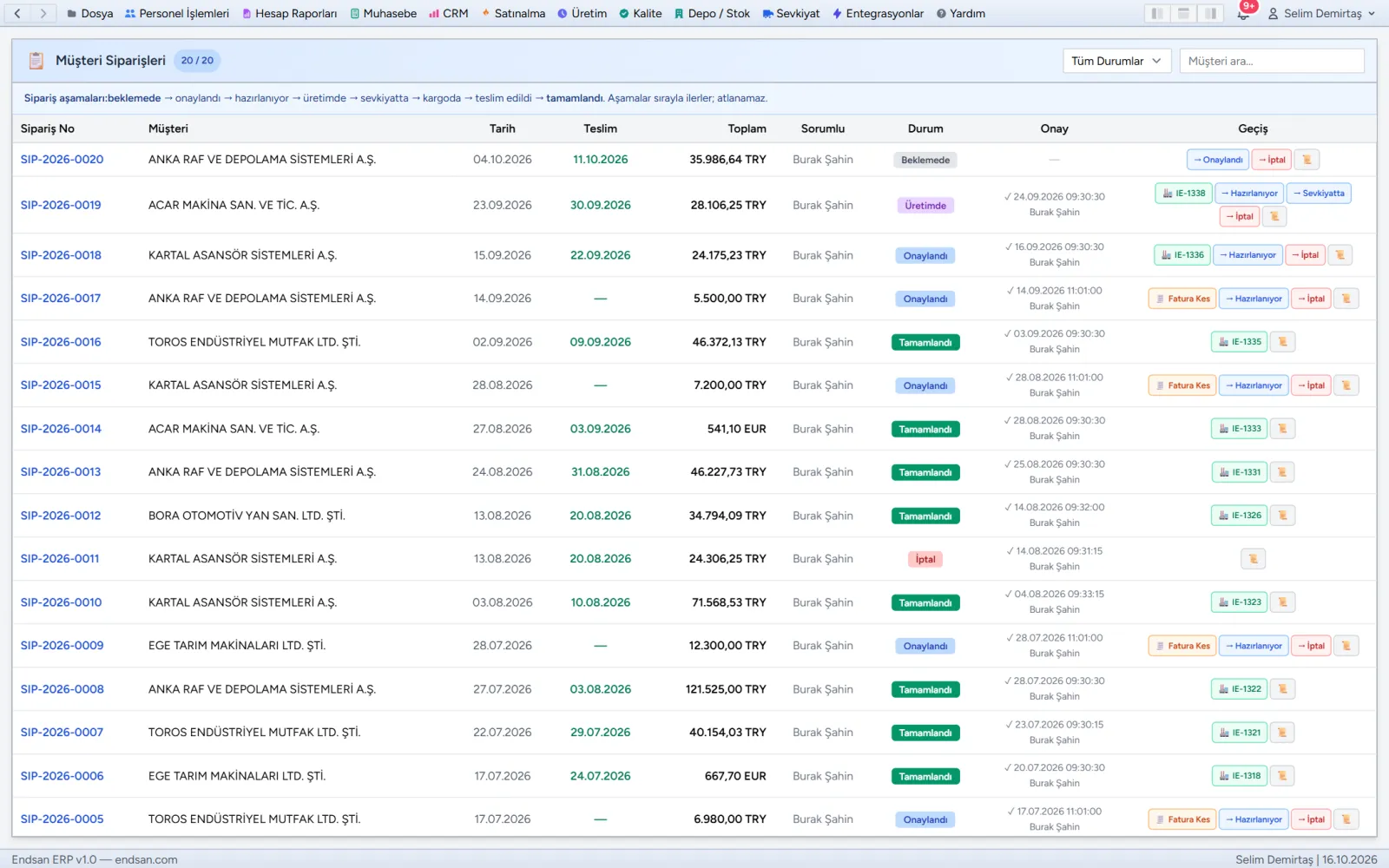The height and width of the screenshot is (868, 1389).
Task: Open the Muhasebe menu
Action: 383,13
